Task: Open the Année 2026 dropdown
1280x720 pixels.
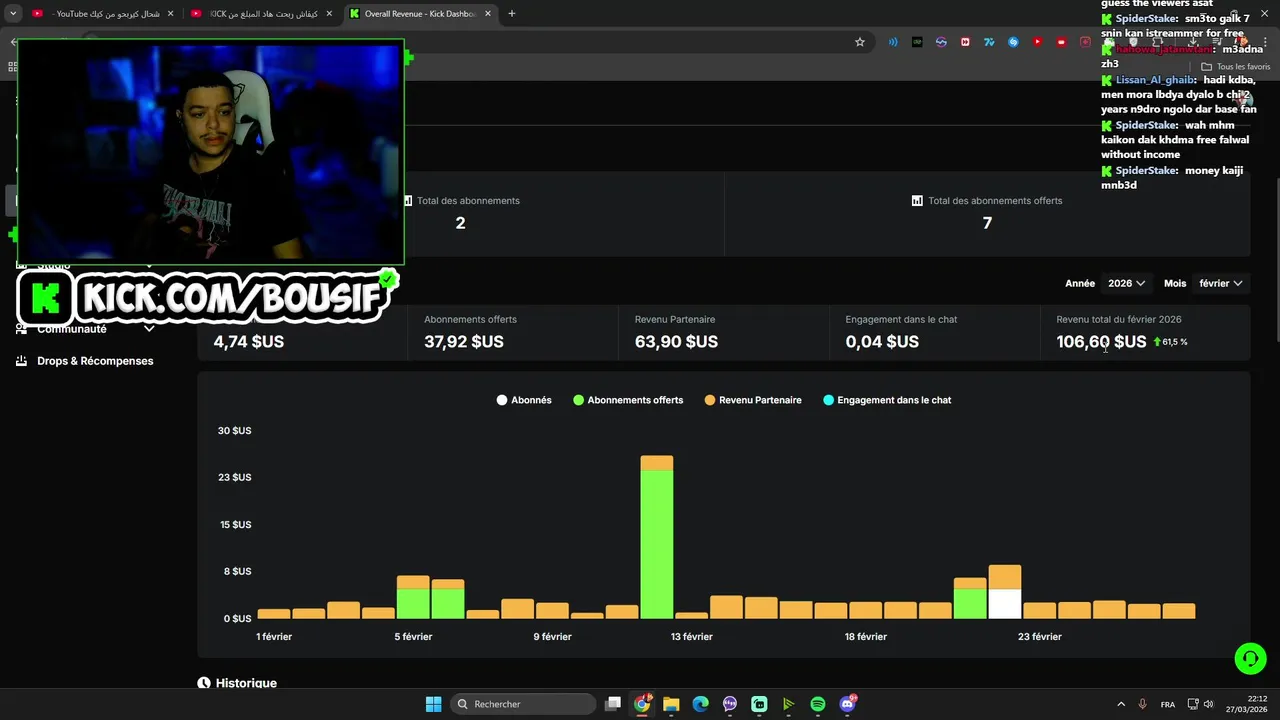Action: point(1126,283)
